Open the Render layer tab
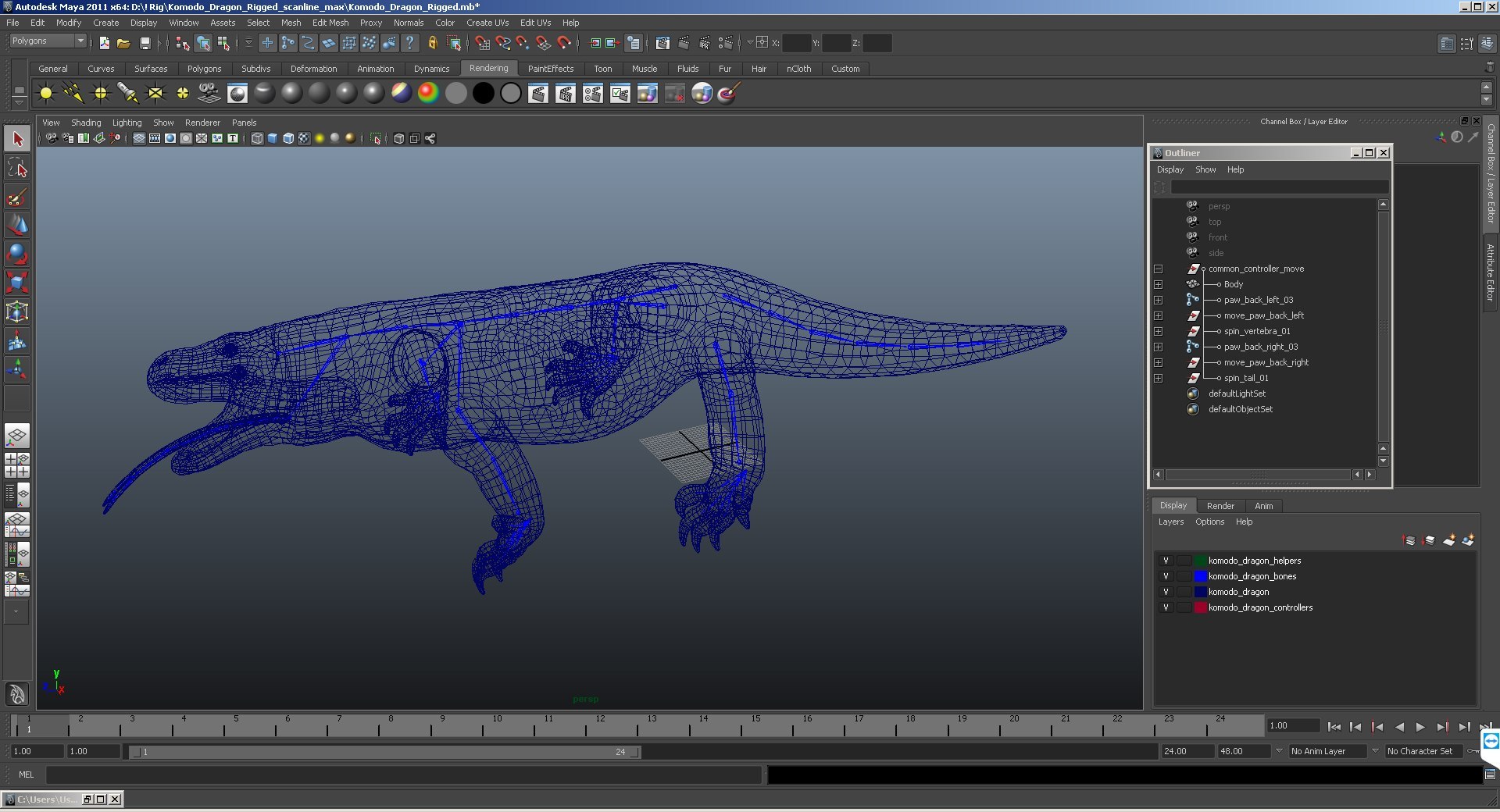Image resolution: width=1500 pixels, height=812 pixels. click(x=1220, y=506)
